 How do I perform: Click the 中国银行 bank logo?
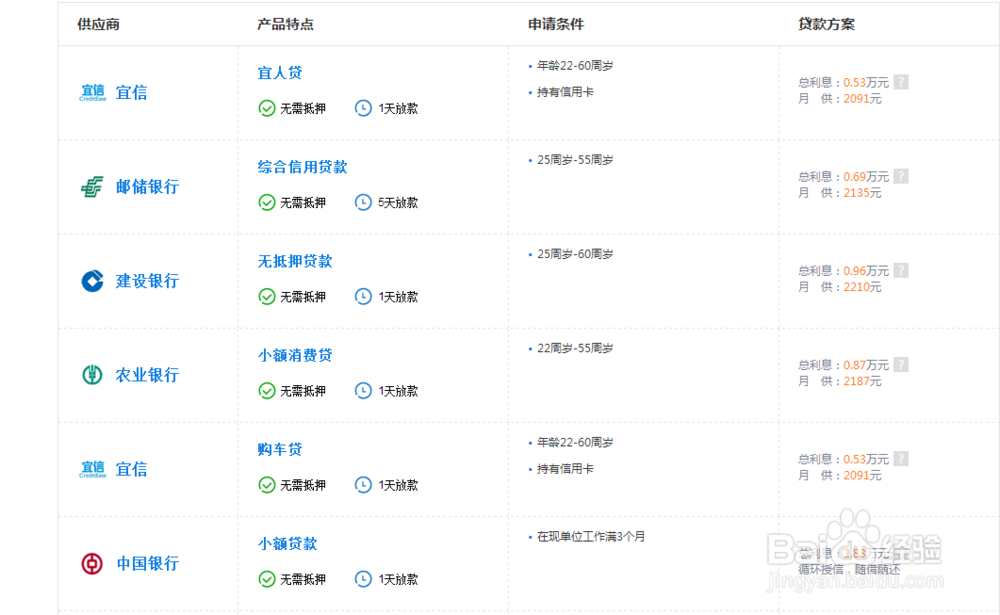click(93, 564)
